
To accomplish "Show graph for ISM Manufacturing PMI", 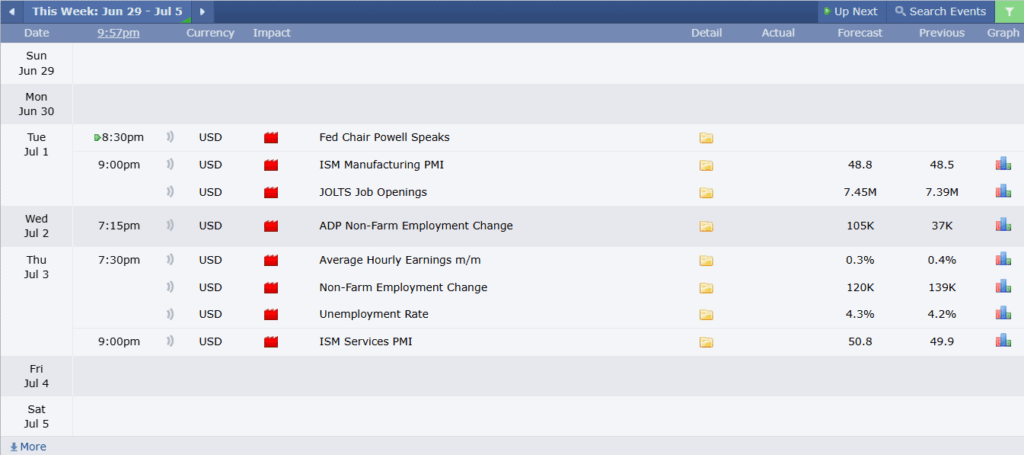I will 1003,164.
